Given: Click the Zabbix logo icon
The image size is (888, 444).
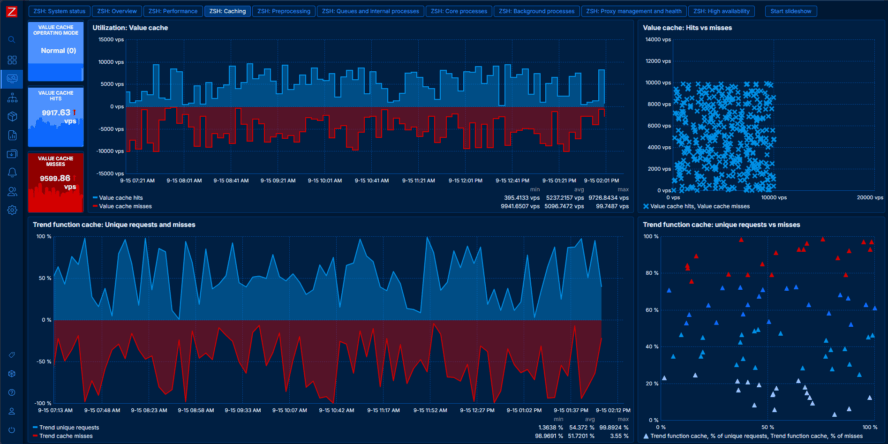Looking at the screenshot, I should tap(12, 11).
